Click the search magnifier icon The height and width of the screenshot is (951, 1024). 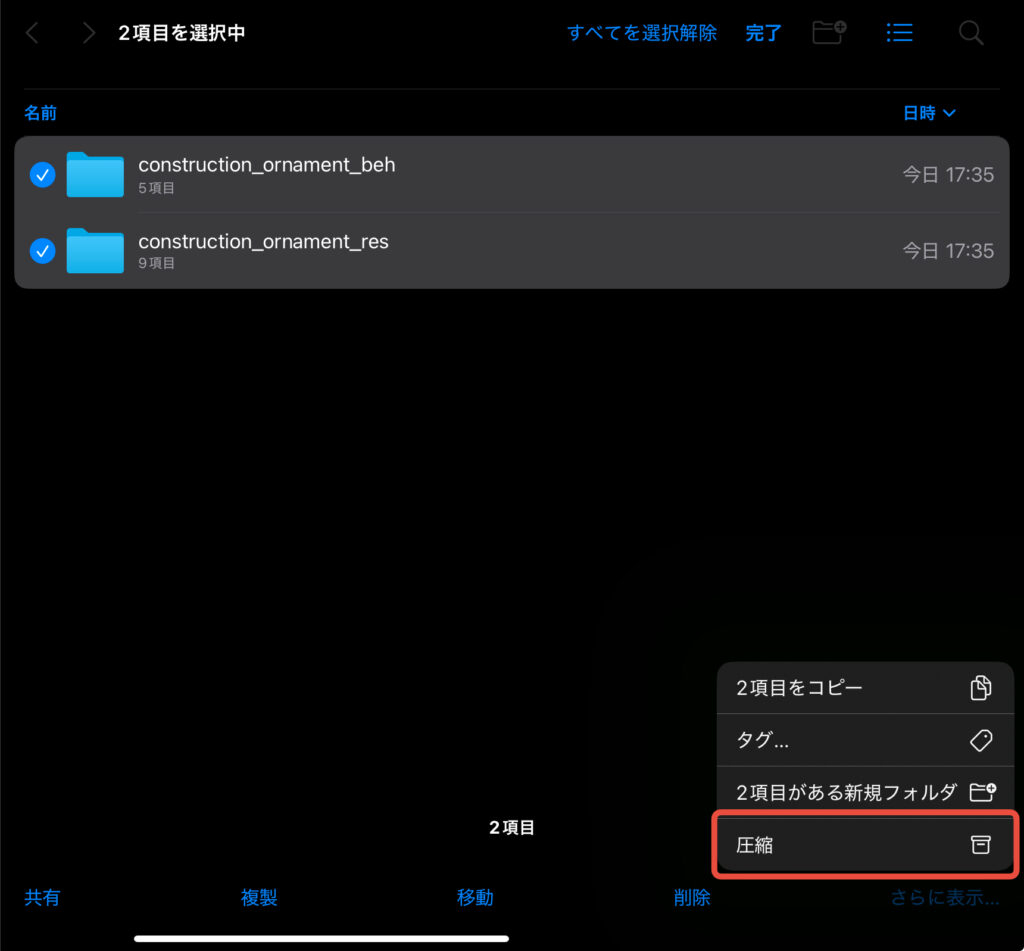pyautogui.click(x=970, y=33)
